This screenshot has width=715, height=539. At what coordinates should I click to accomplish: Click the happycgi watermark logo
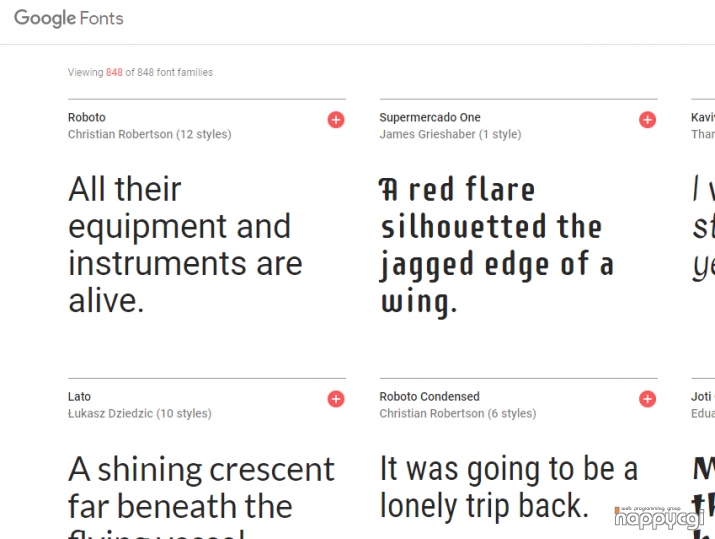click(659, 518)
